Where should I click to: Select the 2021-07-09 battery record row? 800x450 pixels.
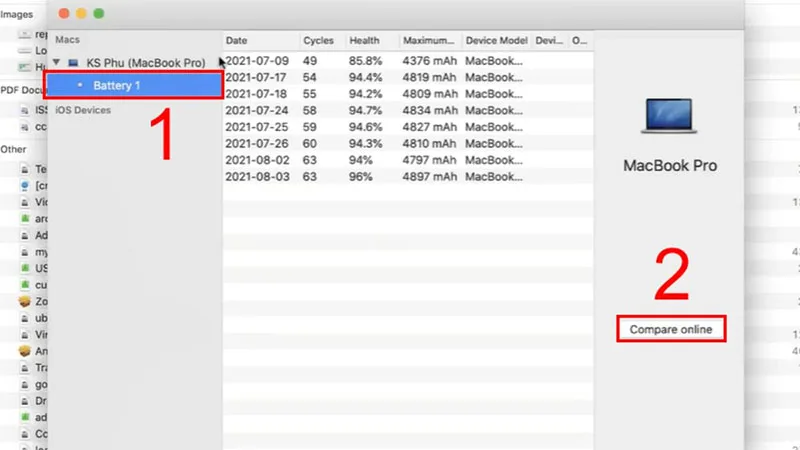click(408, 61)
